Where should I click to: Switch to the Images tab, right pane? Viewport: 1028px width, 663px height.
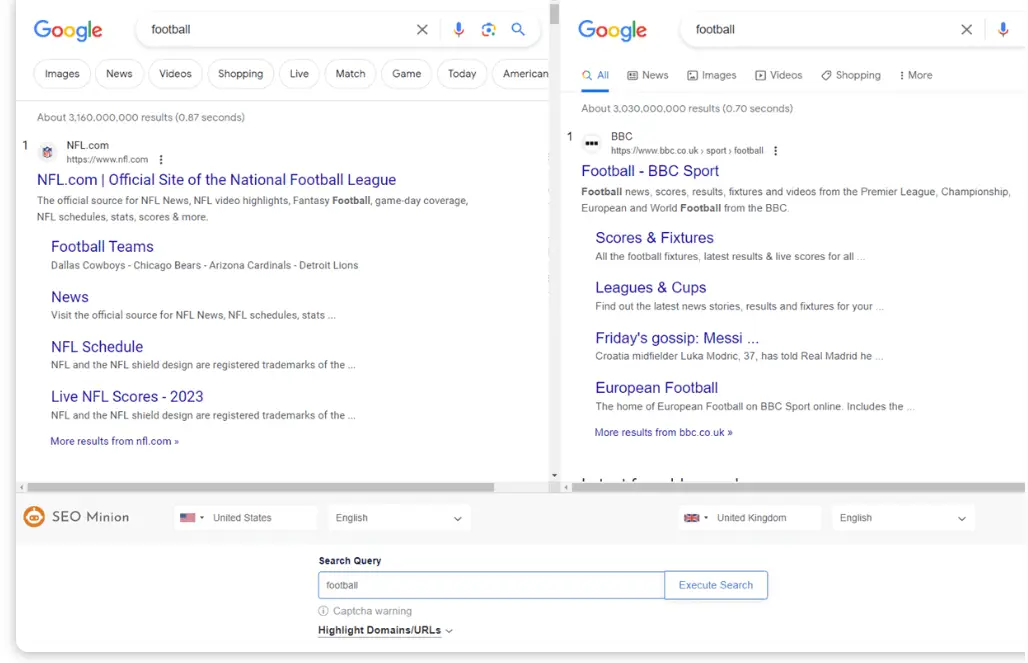[711, 75]
